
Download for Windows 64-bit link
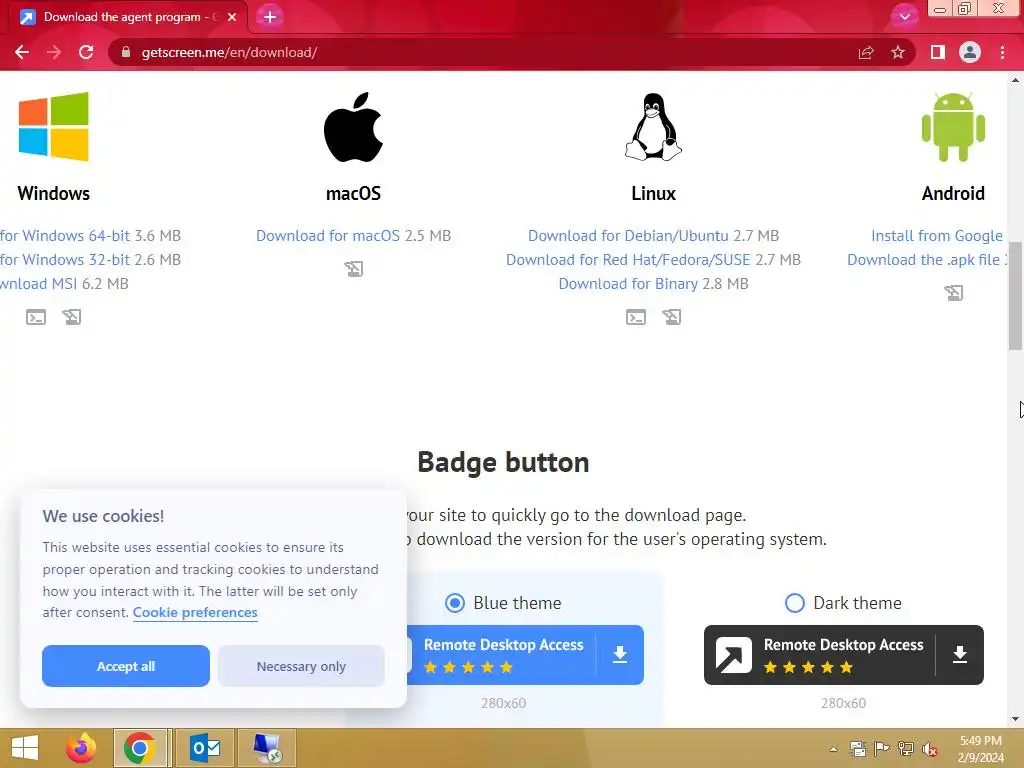point(65,236)
